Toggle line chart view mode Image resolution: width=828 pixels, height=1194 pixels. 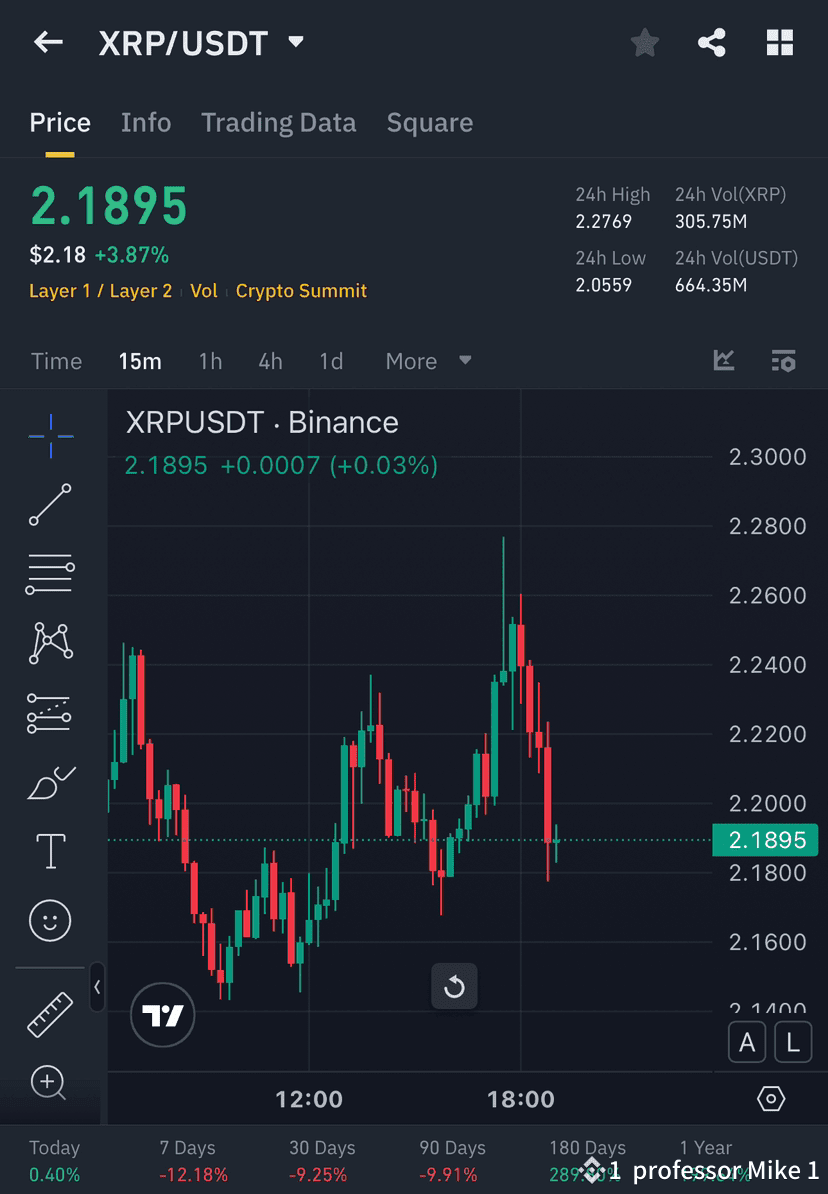point(723,361)
